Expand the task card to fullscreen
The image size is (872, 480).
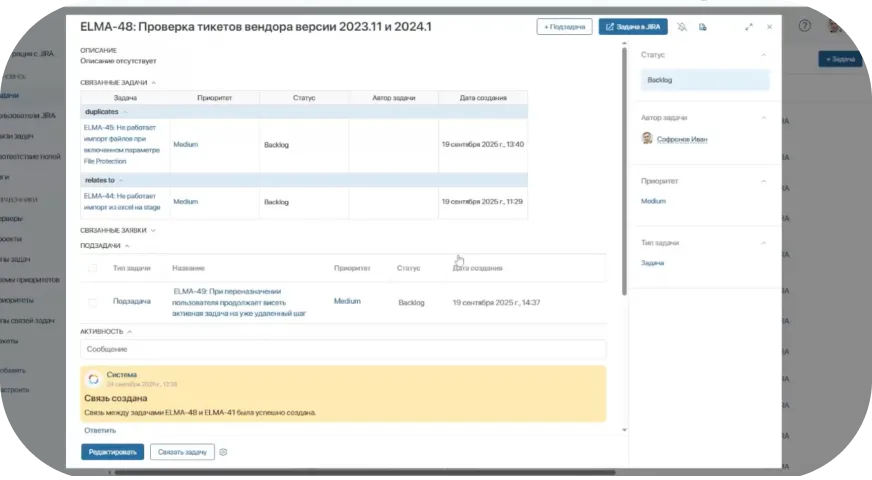click(x=749, y=27)
